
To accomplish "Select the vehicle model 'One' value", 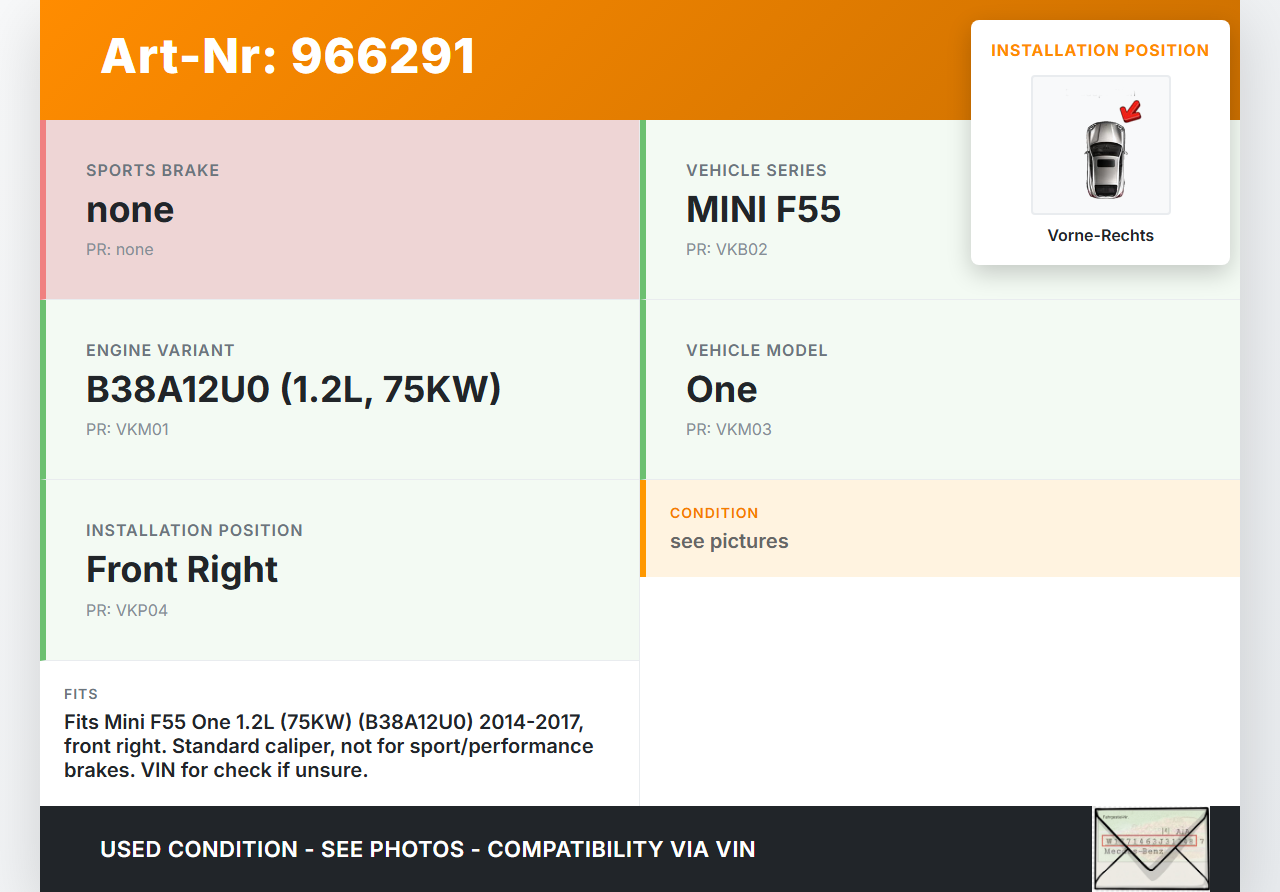I will pos(721,390).
